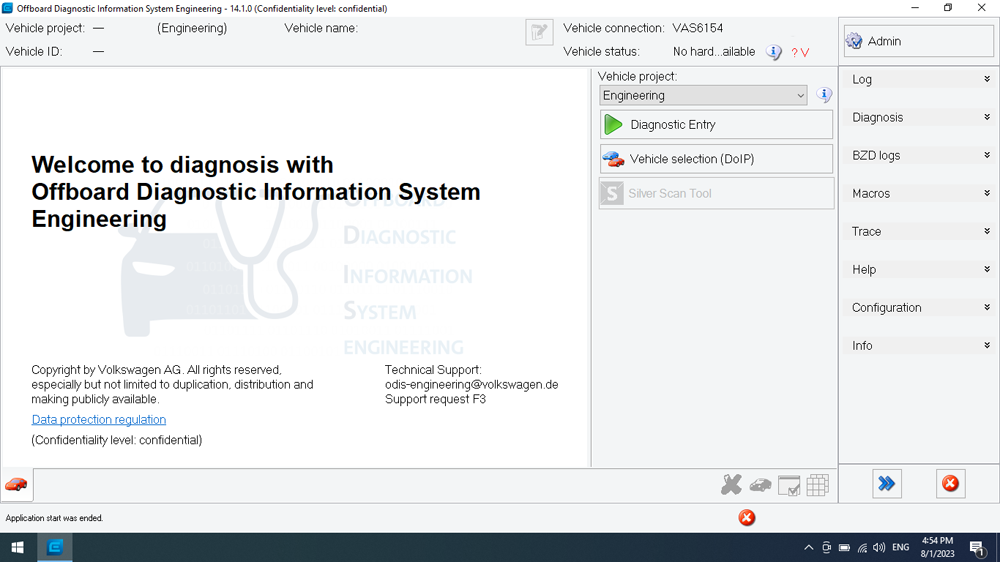Click info icon beside Vehicle project dropdown
The image size is (1000, 562).
824,95
